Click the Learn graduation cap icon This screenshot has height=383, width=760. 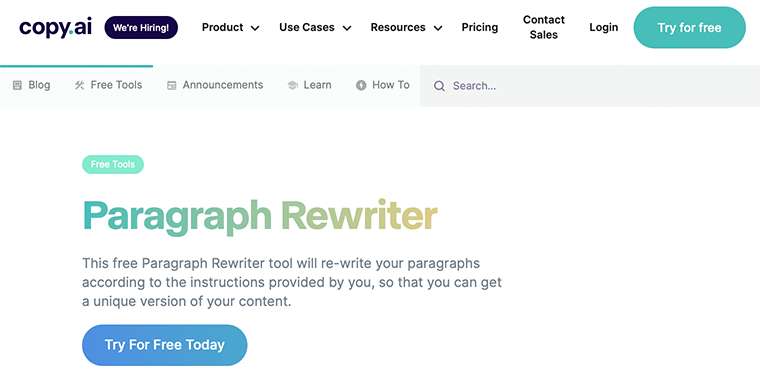(x=292, y=85)
